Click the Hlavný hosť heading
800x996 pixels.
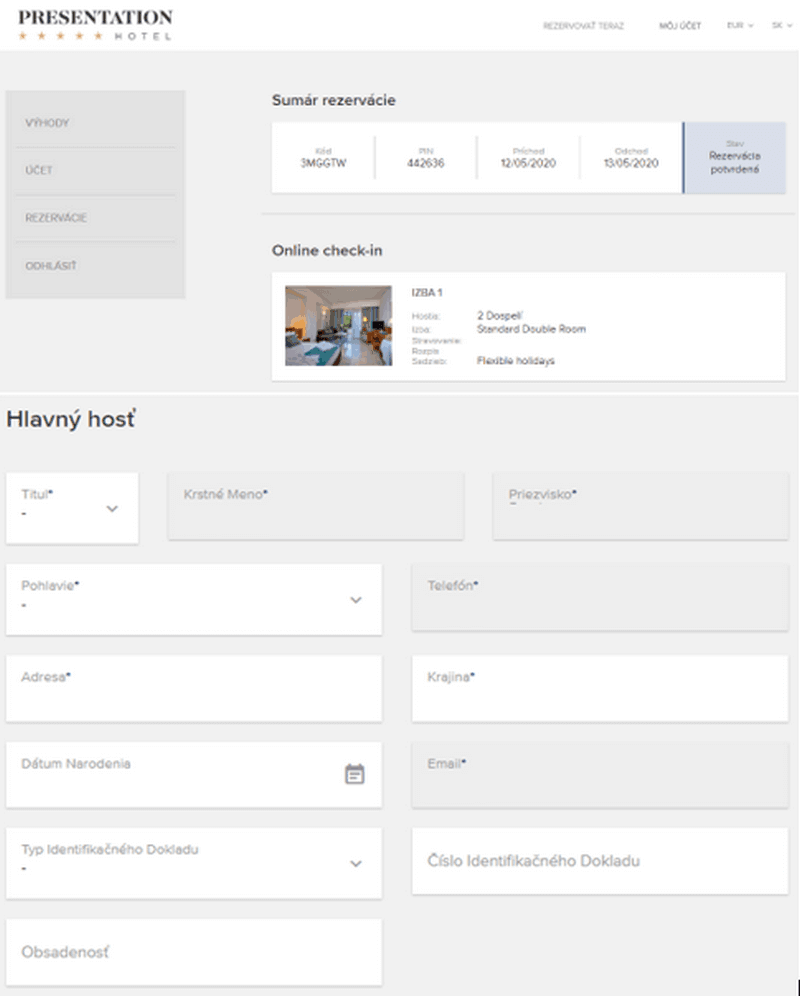click(71, 420)
